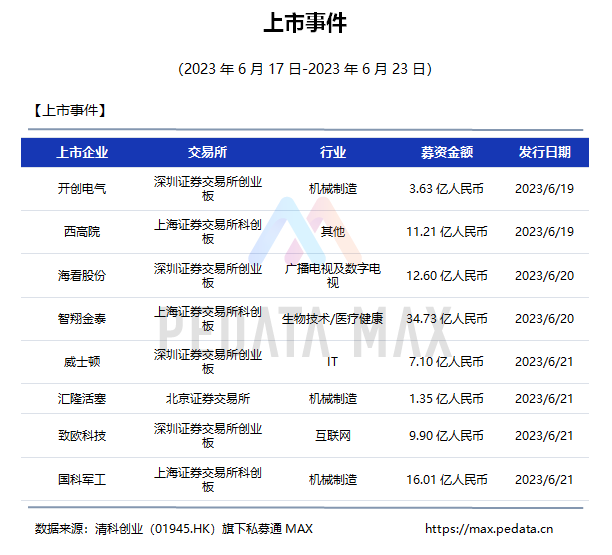Select company name 西高院

82,232
